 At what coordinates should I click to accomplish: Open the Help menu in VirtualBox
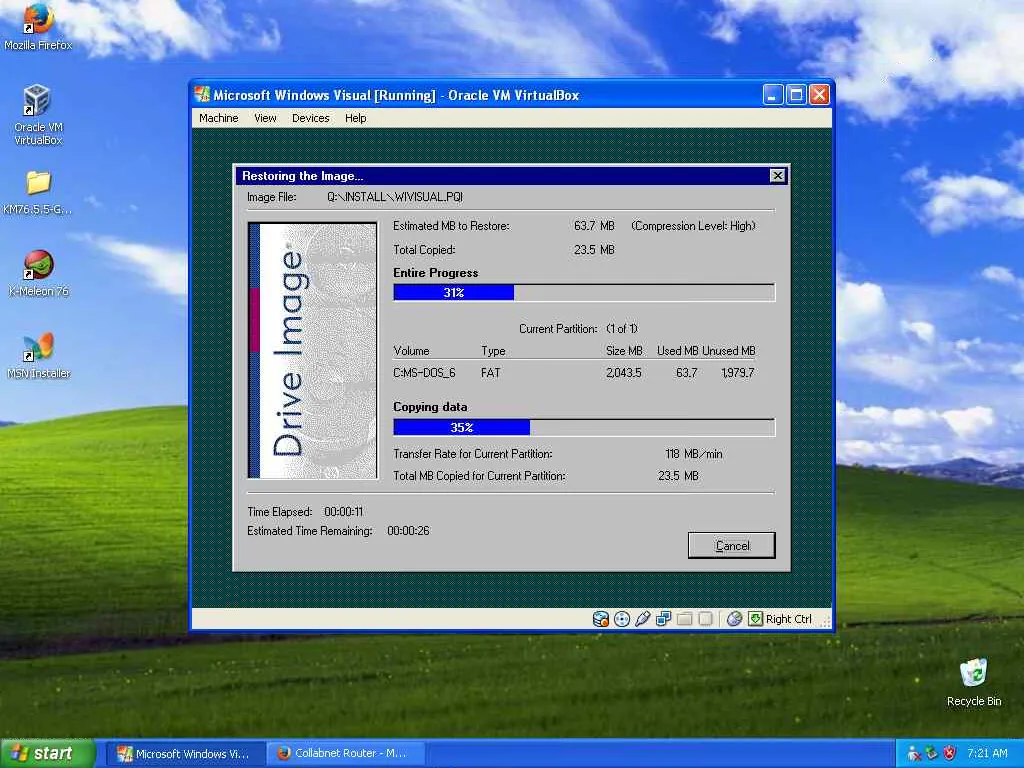pos(355,118)
